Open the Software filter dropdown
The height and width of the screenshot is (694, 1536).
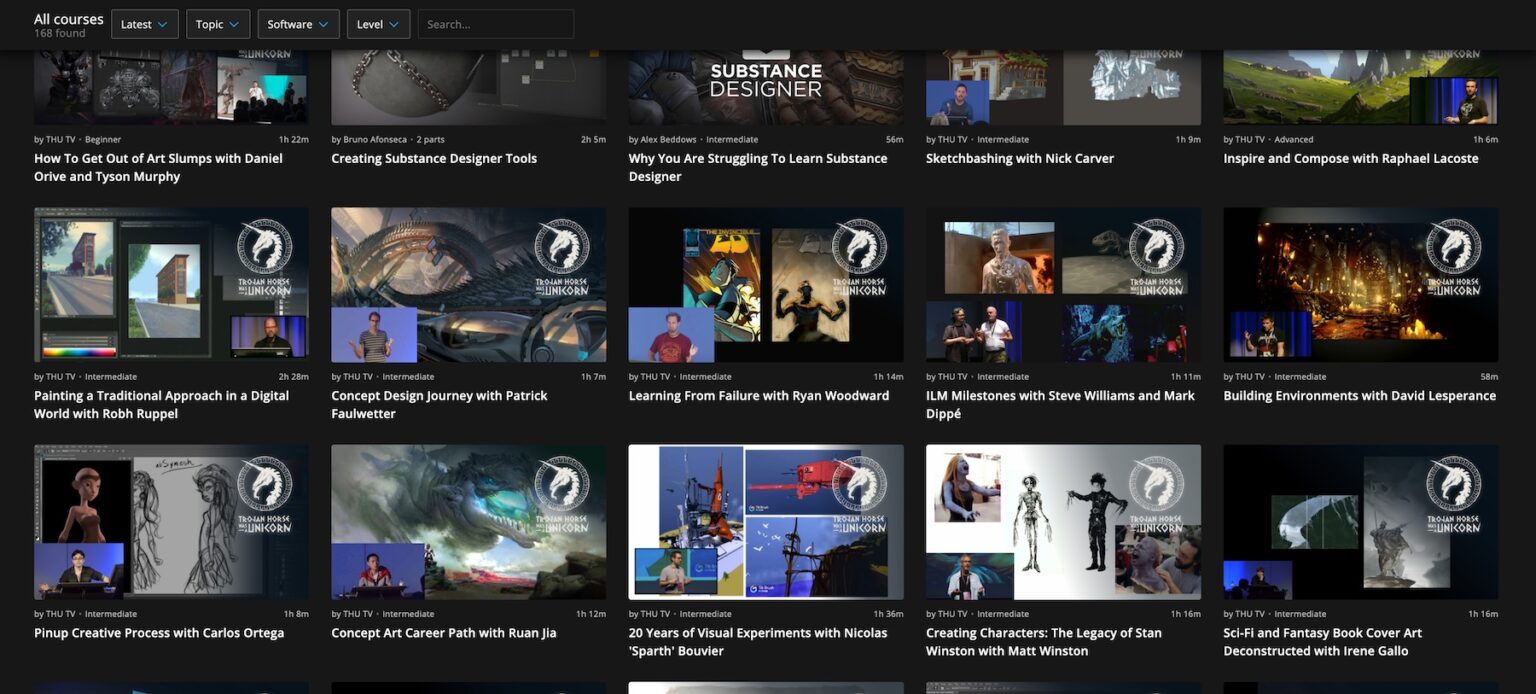click(297, 23)
